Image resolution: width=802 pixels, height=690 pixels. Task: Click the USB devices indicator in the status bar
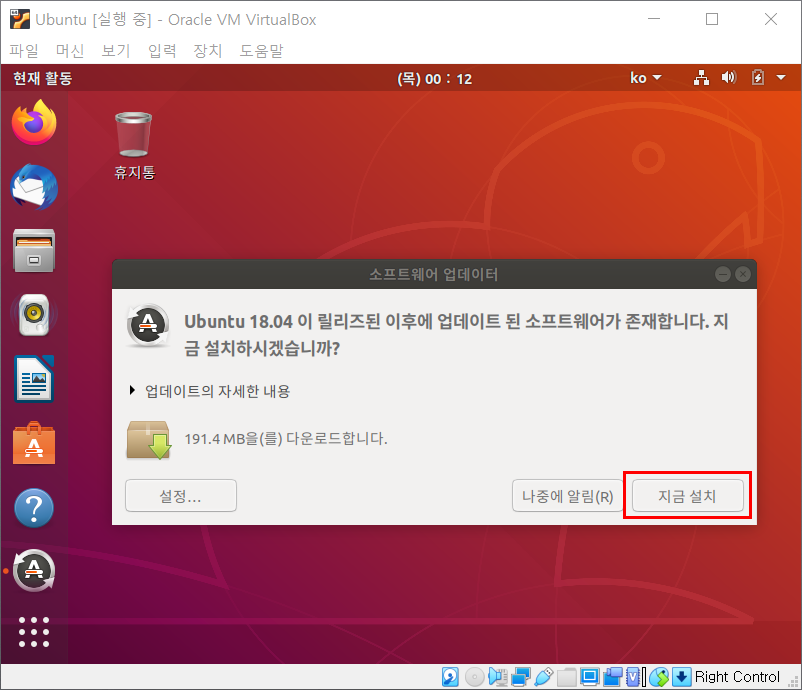pos(544,677)
